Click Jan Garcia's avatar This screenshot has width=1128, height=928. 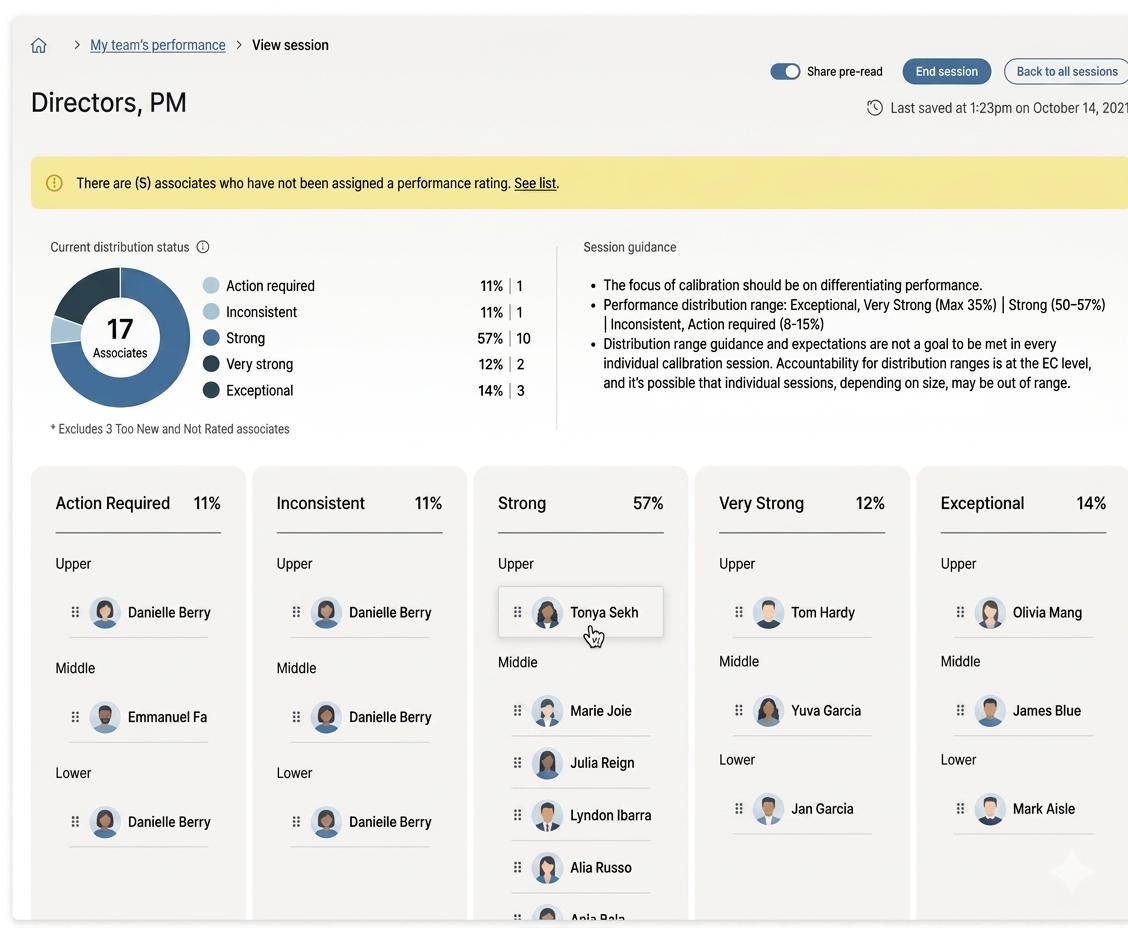pyautogui.click(x=768, y=809)
